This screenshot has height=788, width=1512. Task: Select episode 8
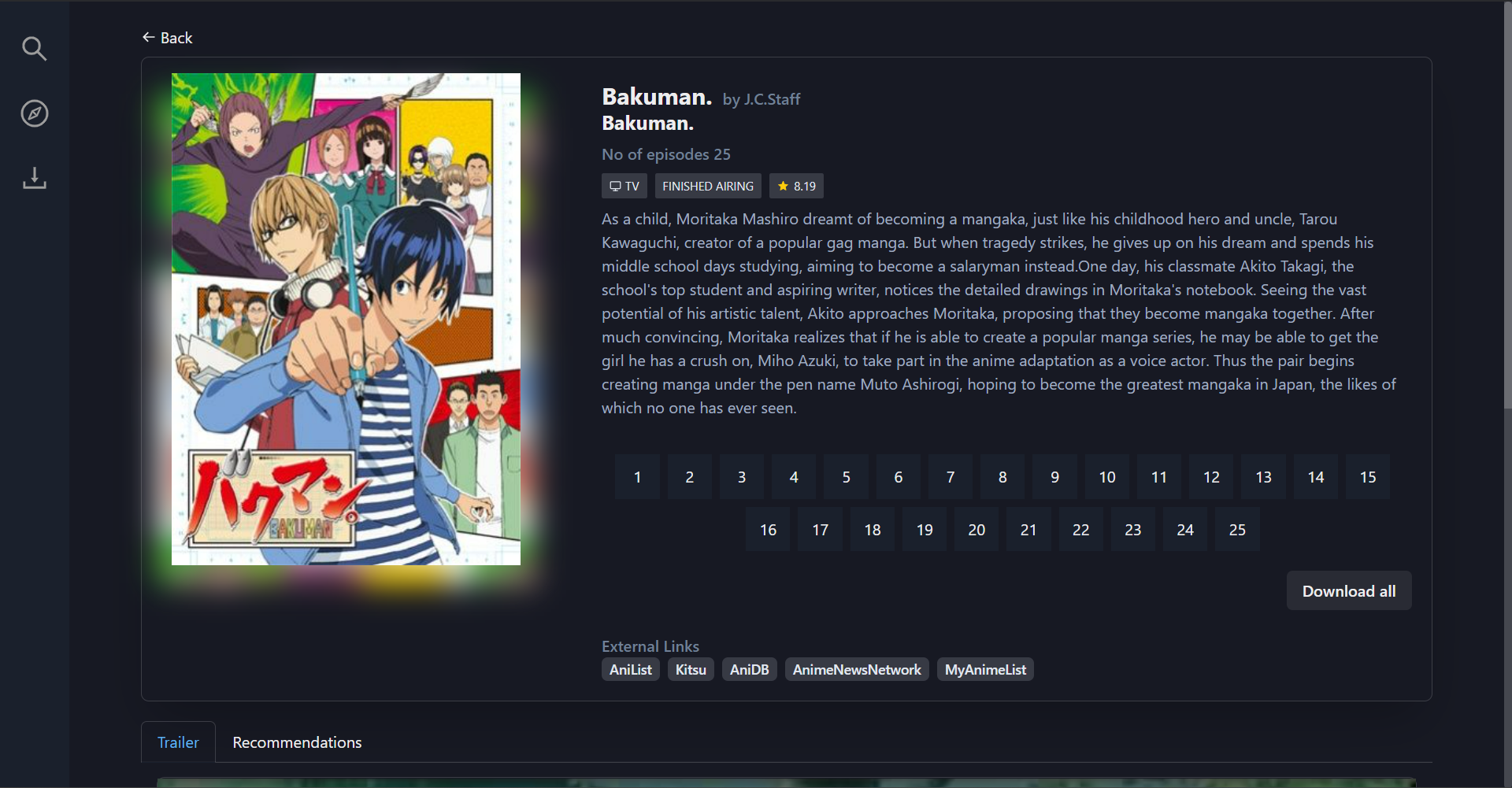click(x=1002, y=476)
